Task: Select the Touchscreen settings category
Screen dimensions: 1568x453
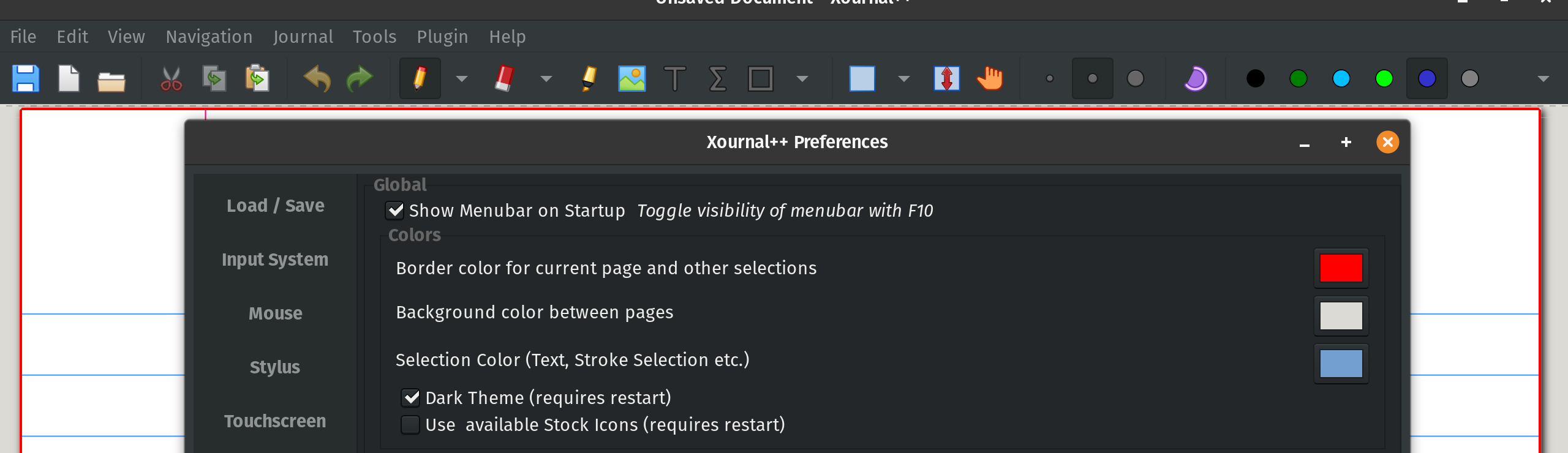Action: click(274, 421)
